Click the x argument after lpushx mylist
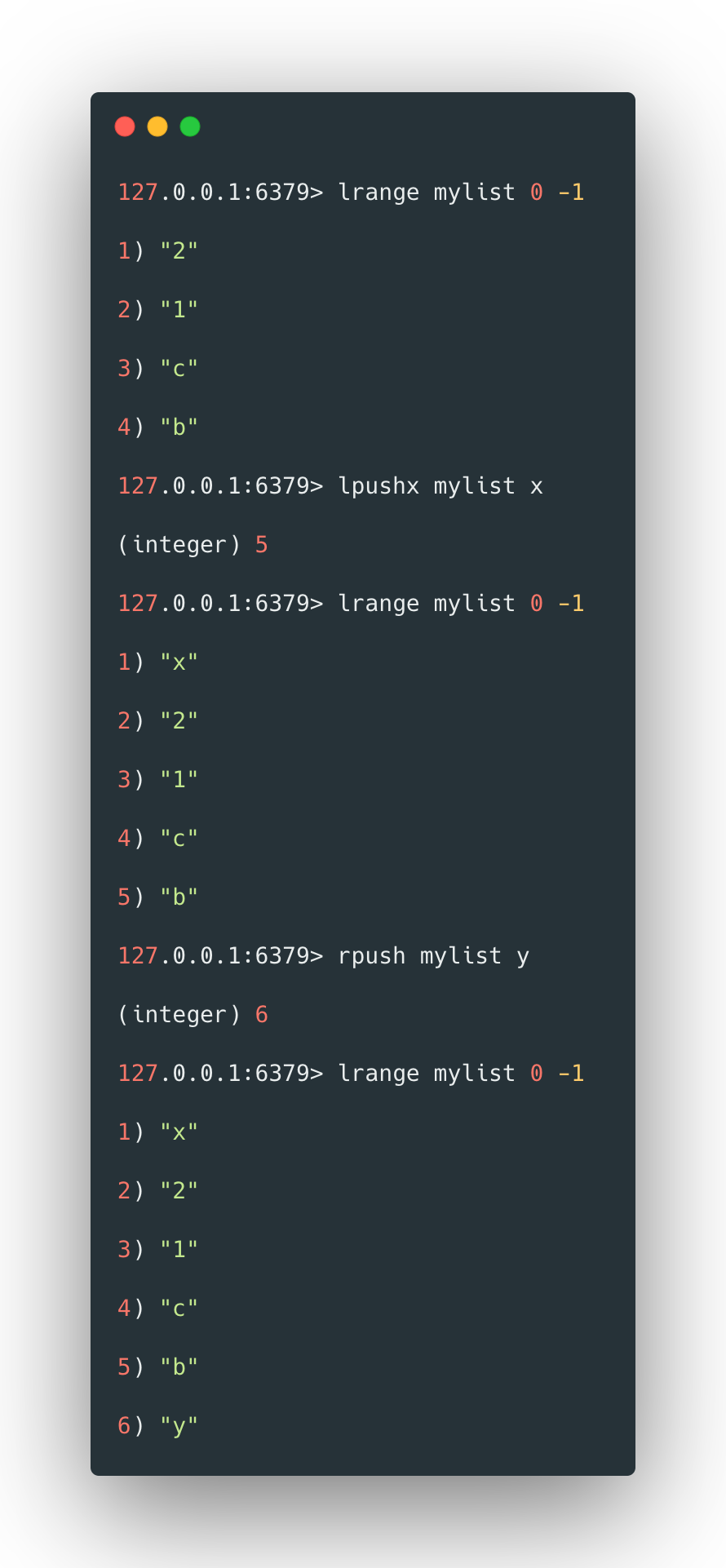The image size is (726, 1568). [536, 486]
